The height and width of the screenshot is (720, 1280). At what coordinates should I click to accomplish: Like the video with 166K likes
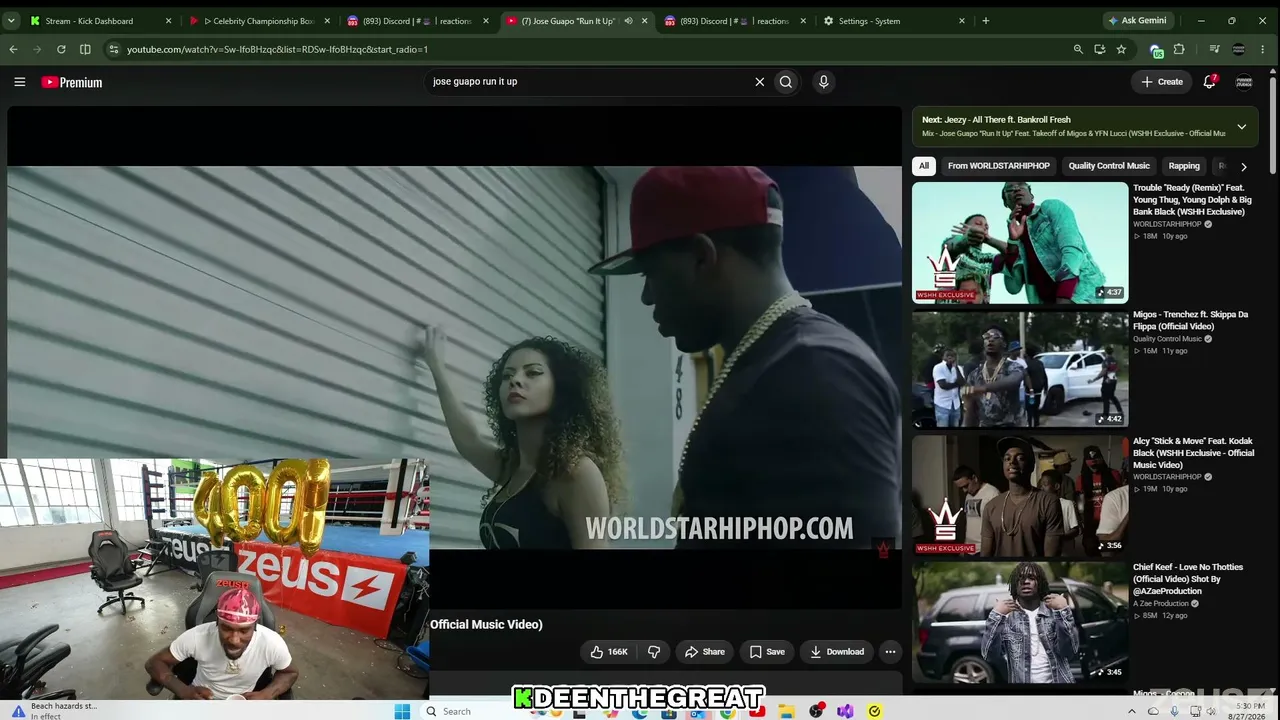609,652
